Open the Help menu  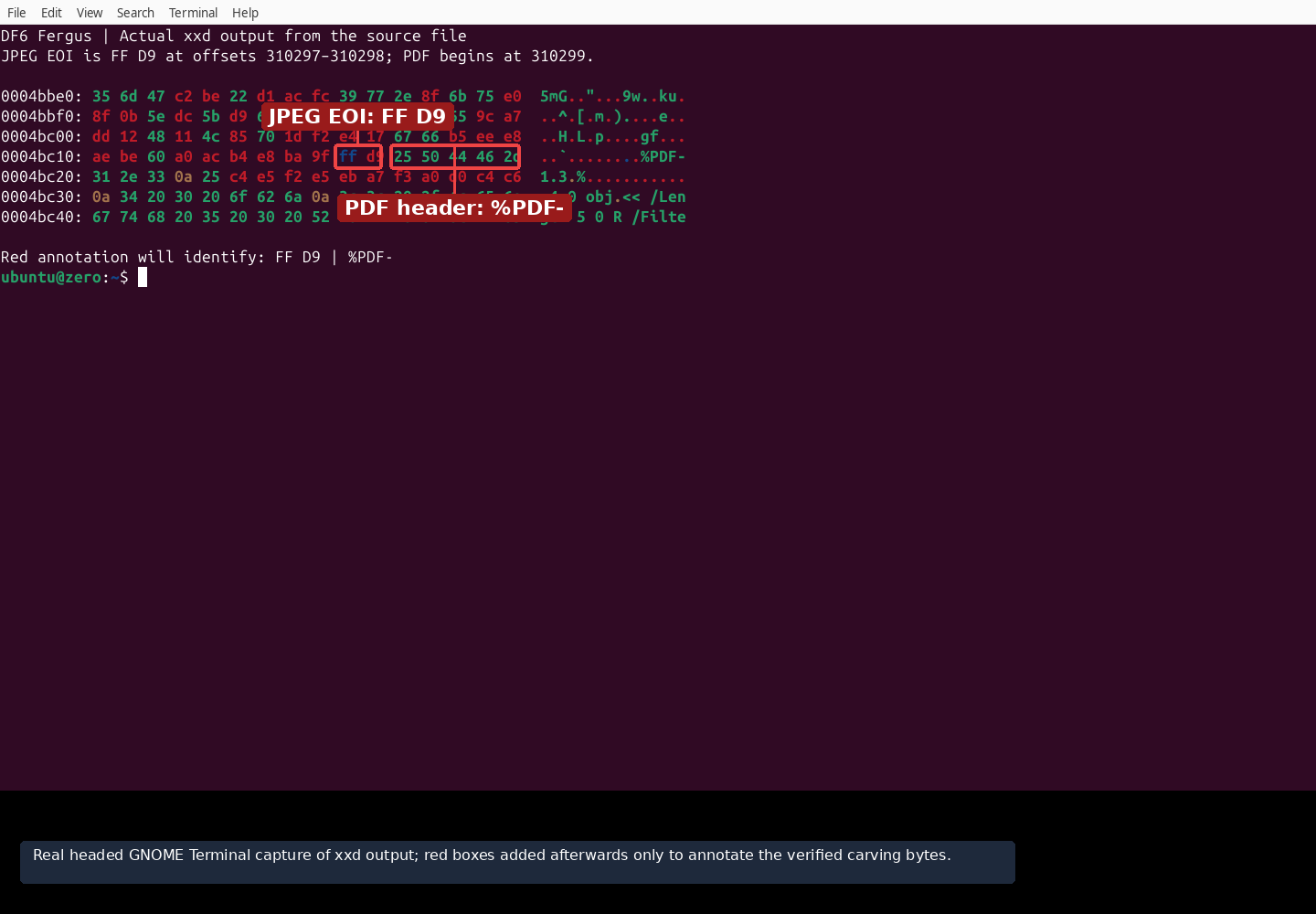[x=245, y=13]
